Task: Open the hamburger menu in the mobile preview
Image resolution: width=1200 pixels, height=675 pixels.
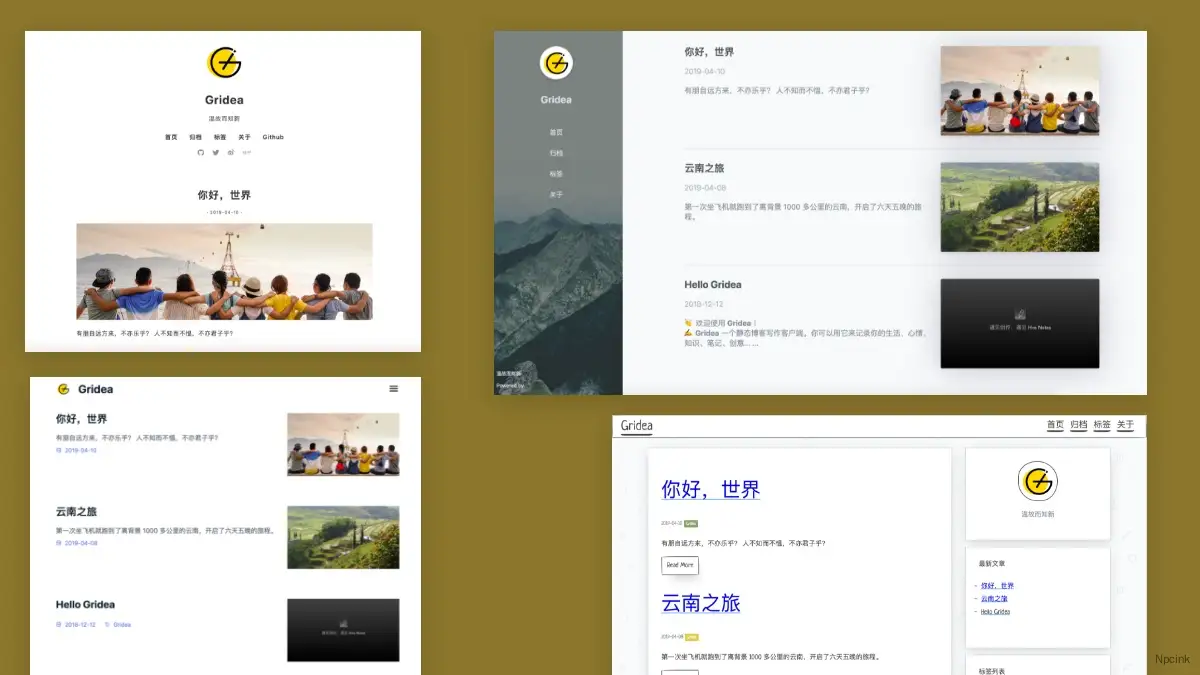Action: (x=395, y=389)
